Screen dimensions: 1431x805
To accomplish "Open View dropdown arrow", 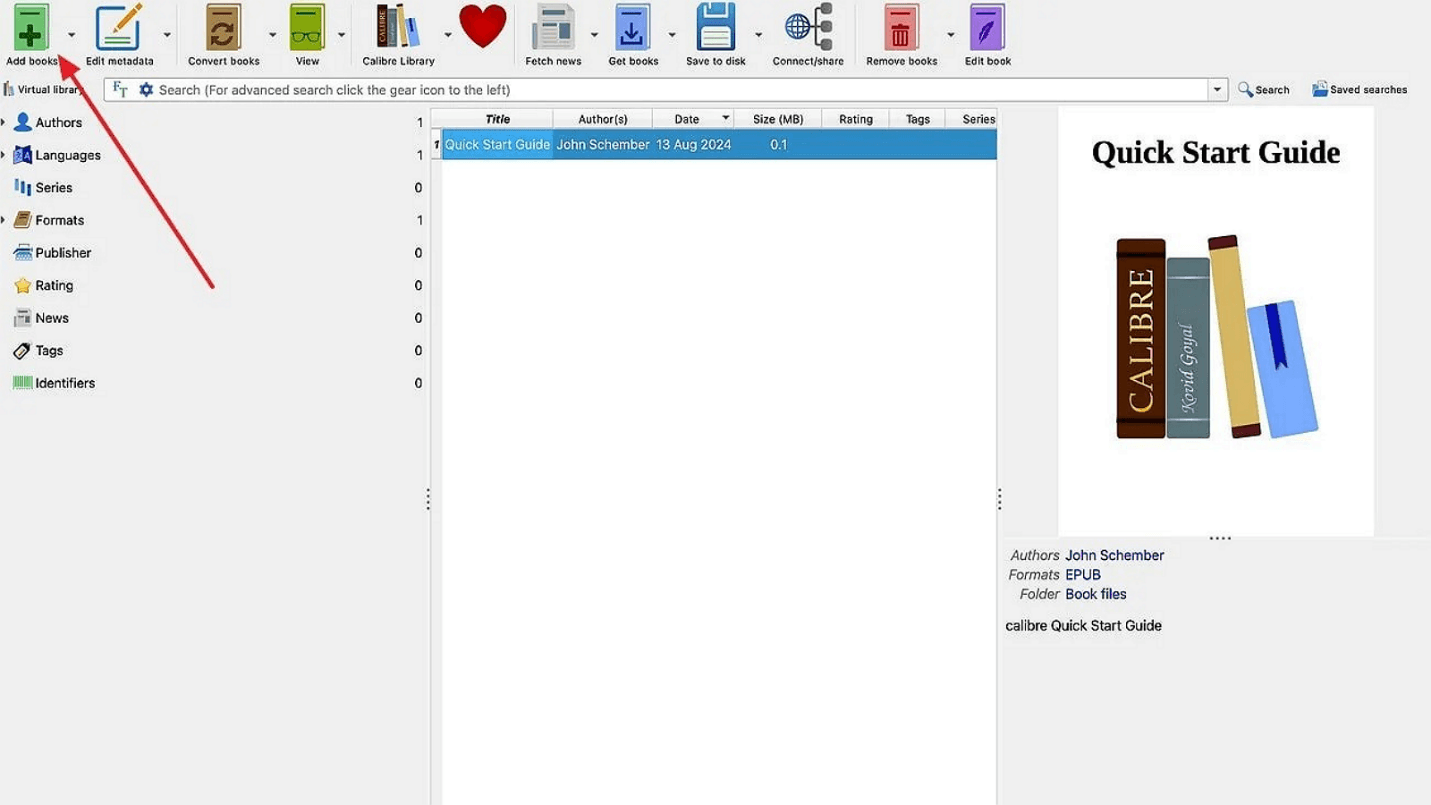I will [341, 35].
